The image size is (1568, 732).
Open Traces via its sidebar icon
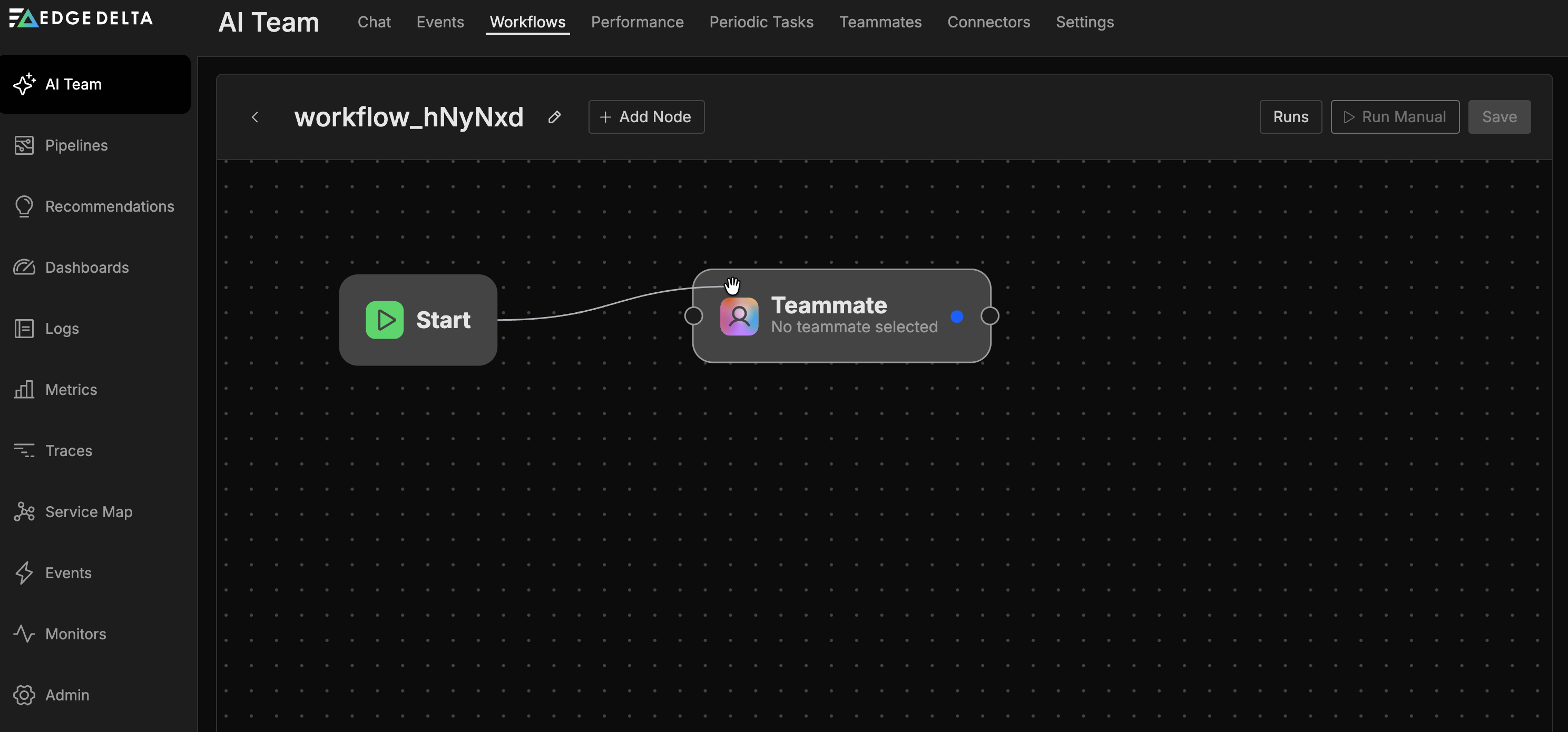(24, 450)
